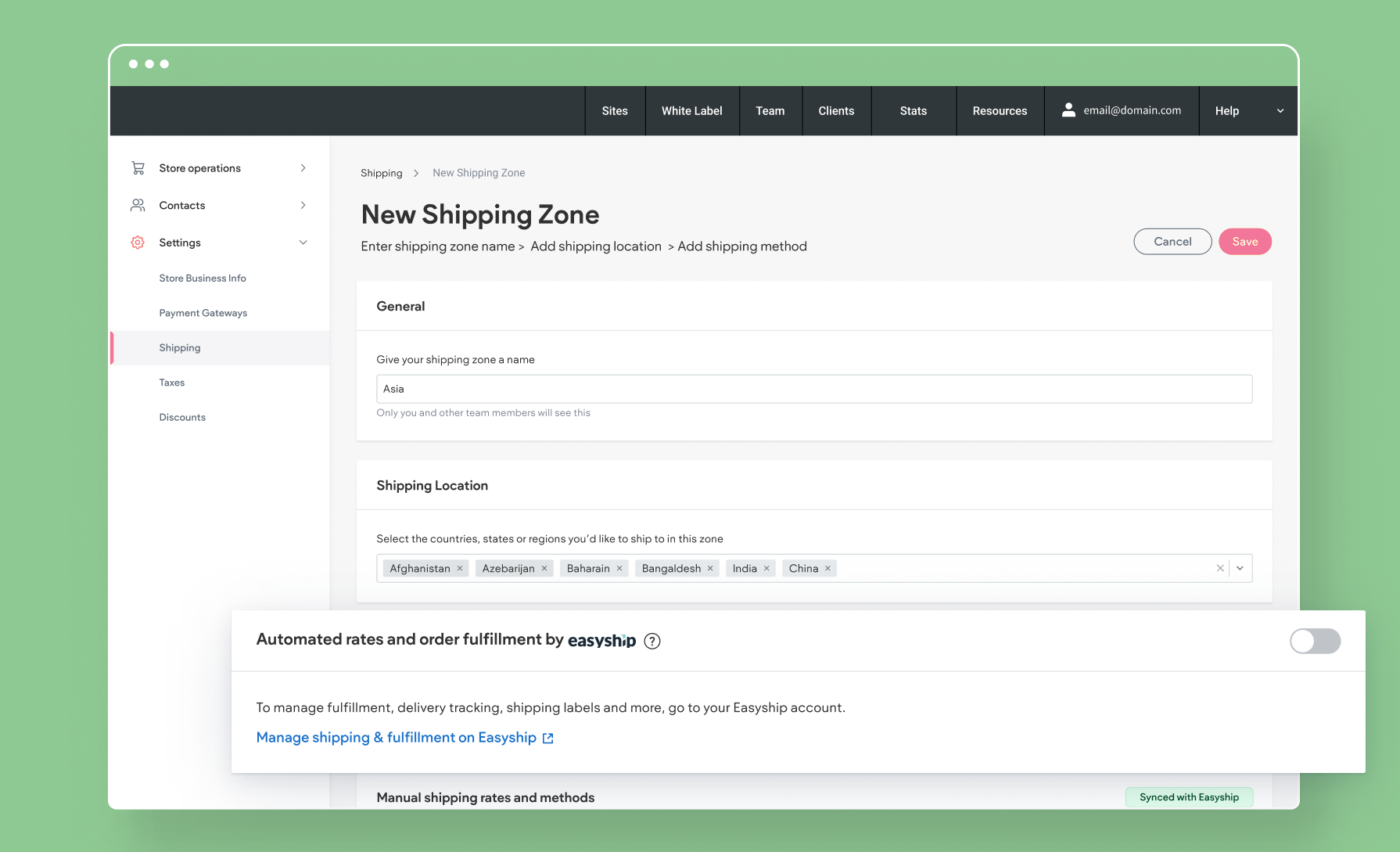Click the external link icon beside Easyship link
Screen dimensions: 1400x852
[x=547, y=738]
